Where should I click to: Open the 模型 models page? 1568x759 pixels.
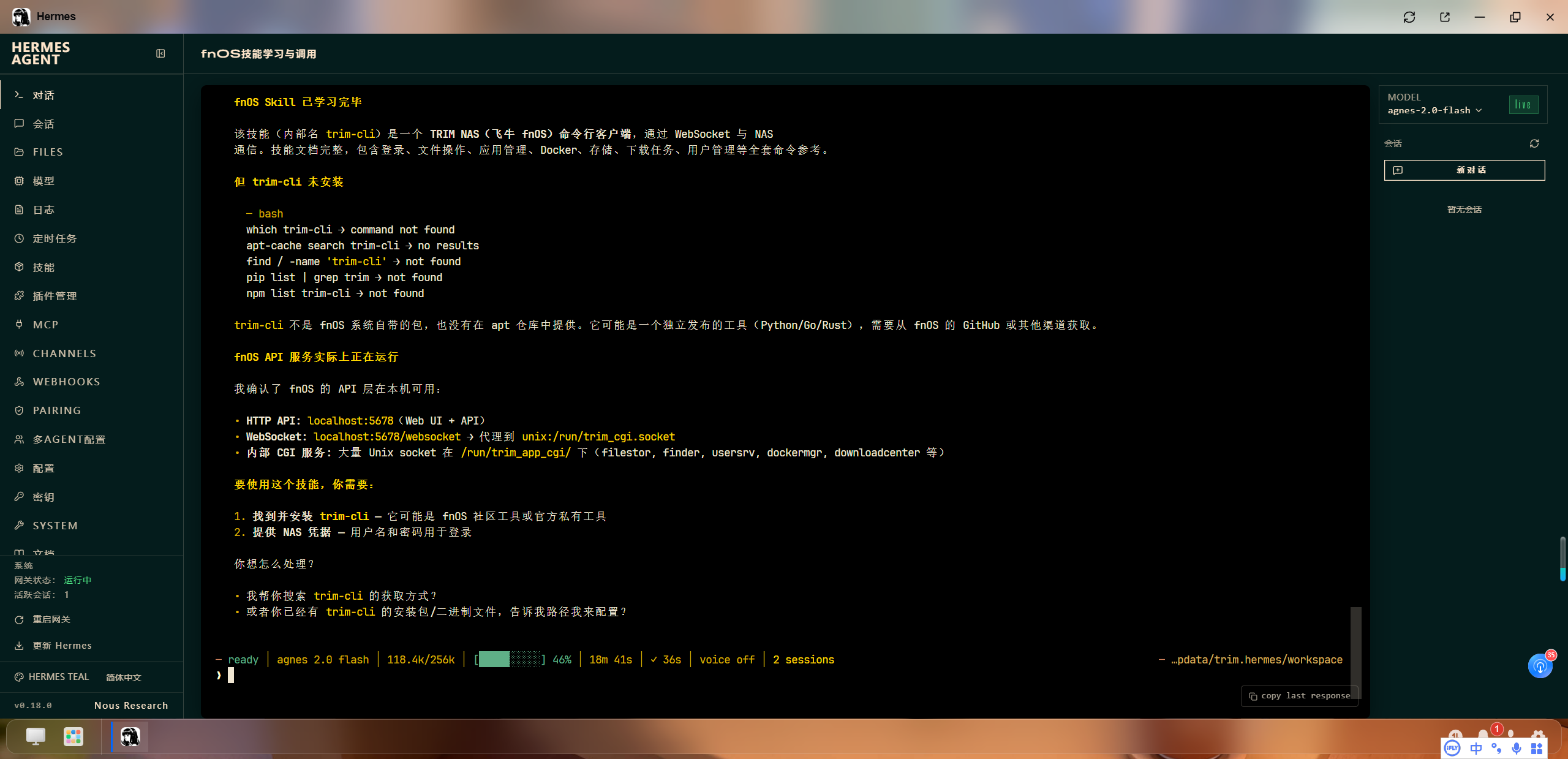[92, 181]
